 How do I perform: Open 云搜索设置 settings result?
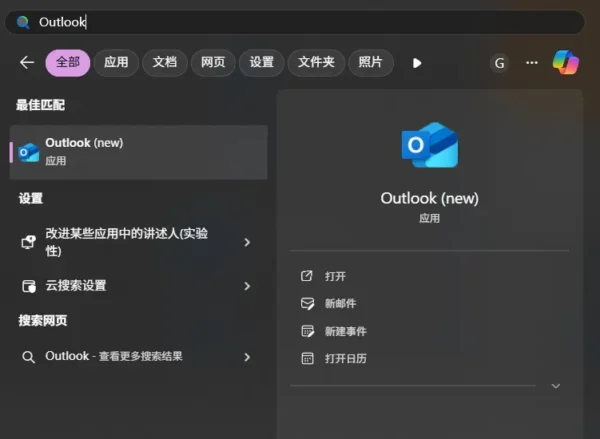pos(139,286)
